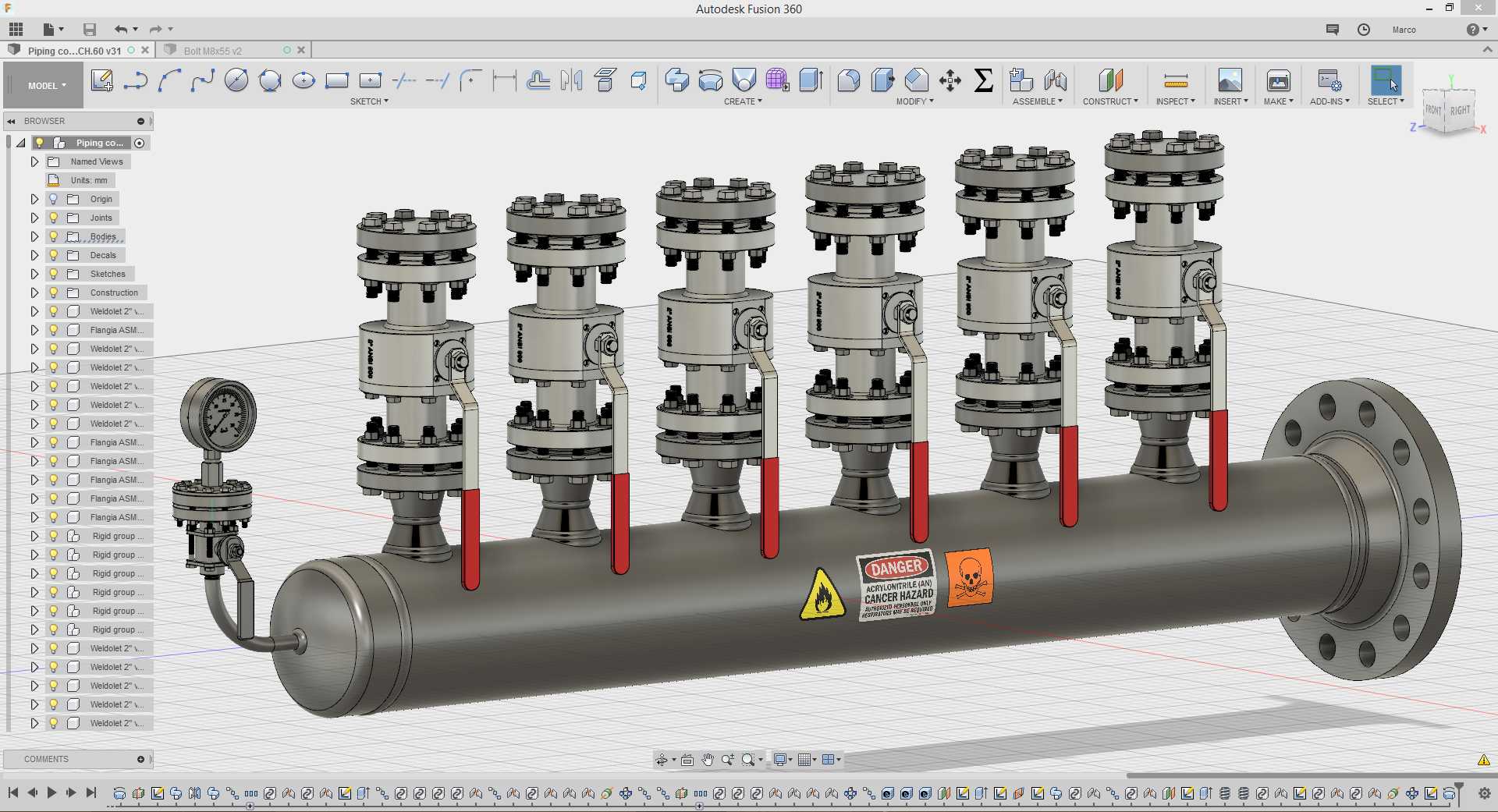This screenshot has width=1498, height=812.
Task: Choose the center diameter Circle tool
Action: pyautogui.click(x=236, y=80)
